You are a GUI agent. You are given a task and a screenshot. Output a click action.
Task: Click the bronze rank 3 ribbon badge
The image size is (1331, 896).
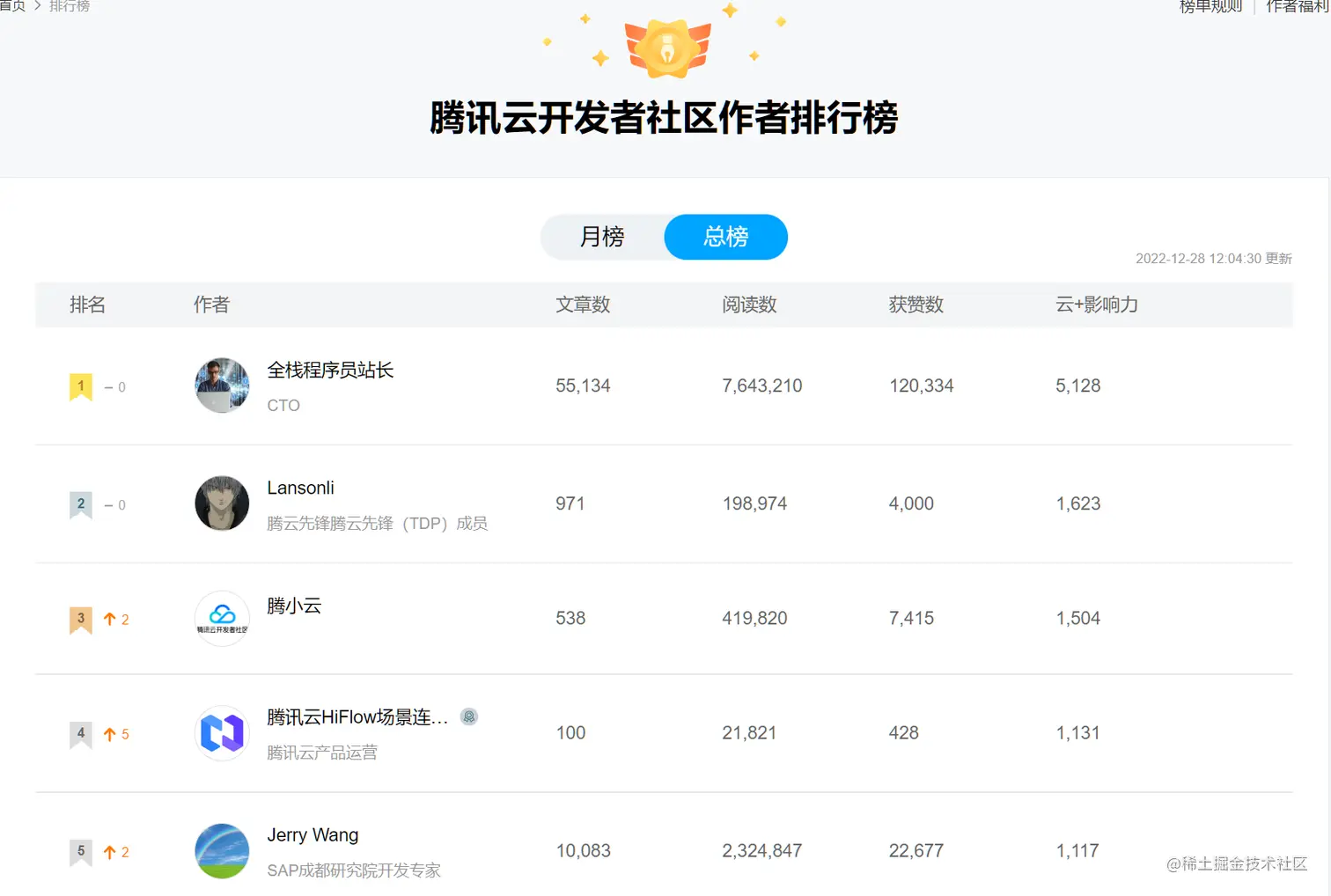point(81,620)
